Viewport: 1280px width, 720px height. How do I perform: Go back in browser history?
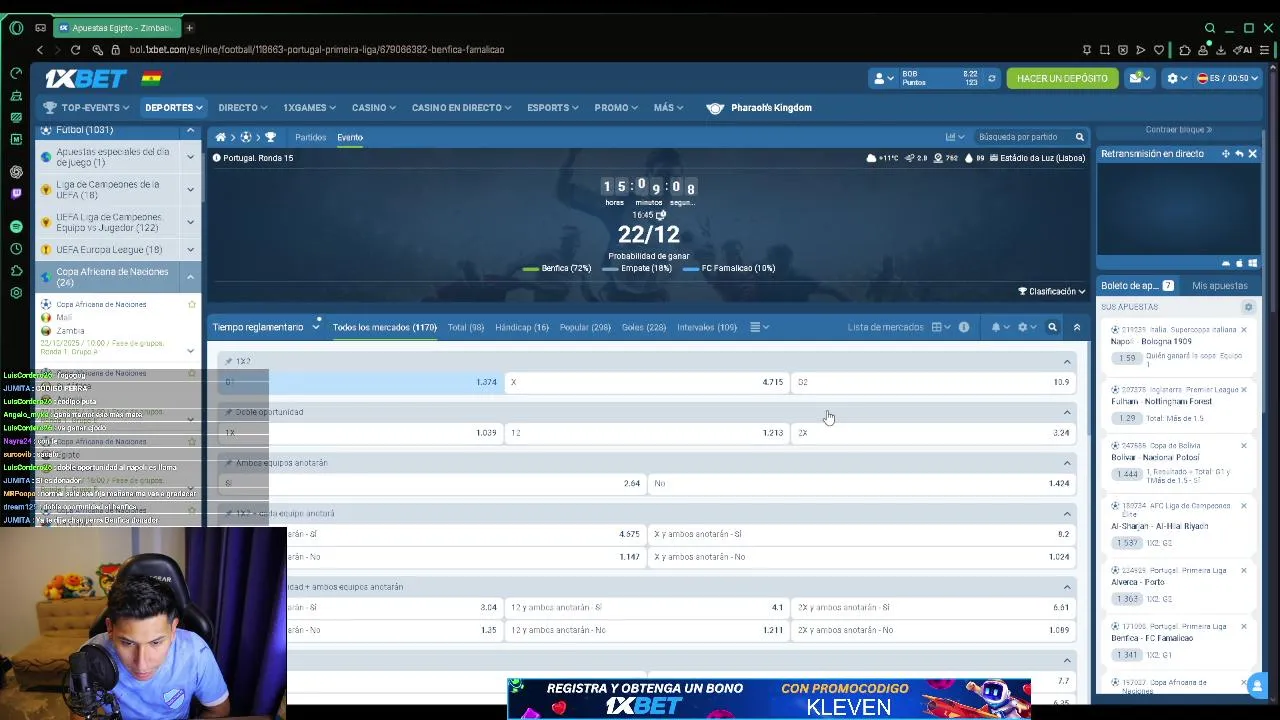click(40, 49)
